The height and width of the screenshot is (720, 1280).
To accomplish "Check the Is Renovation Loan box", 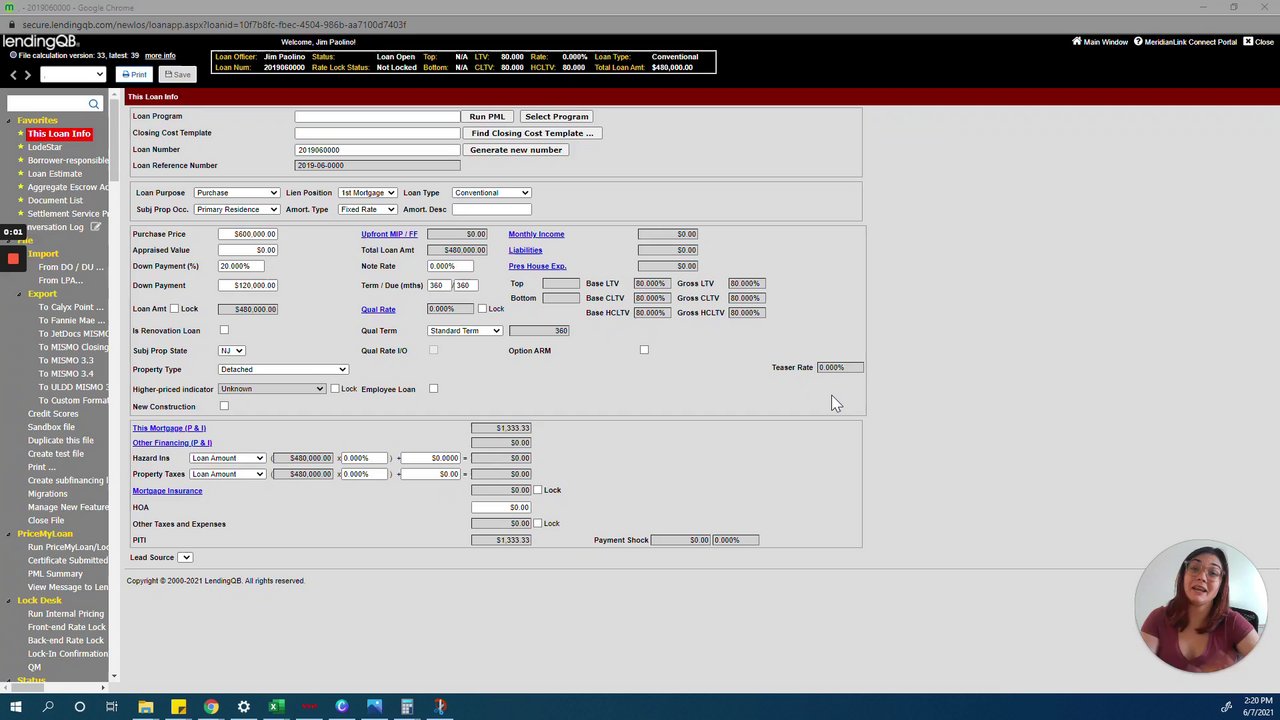I will tap(224, 330).
